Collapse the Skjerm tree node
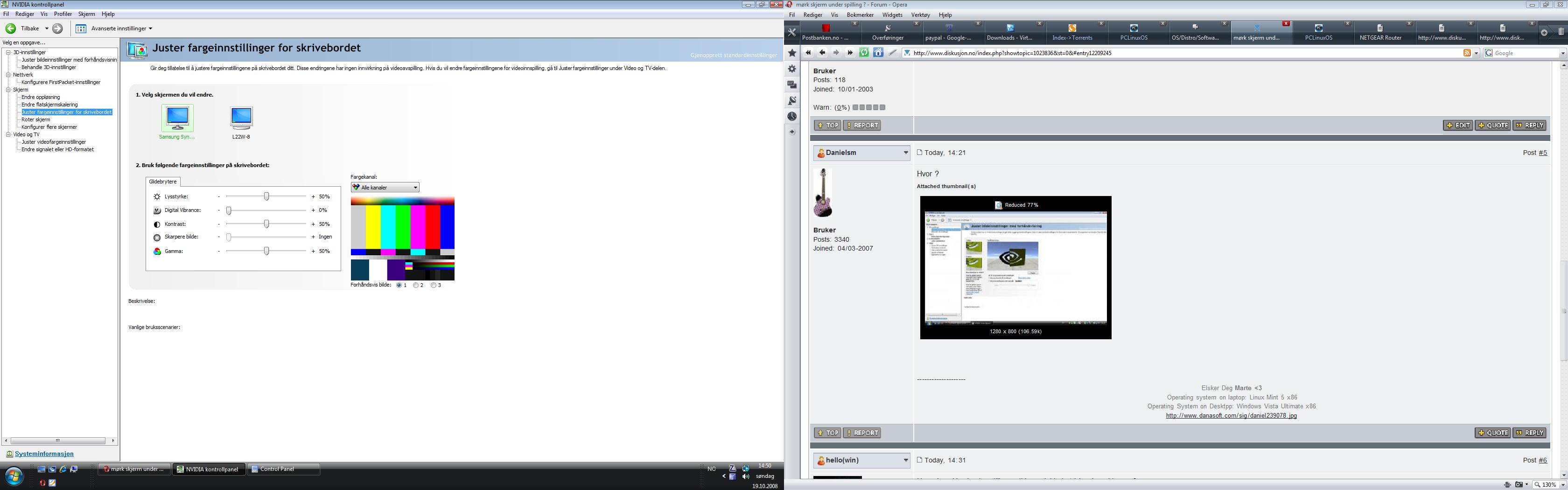1568x490 pixels. (x=8, y=90)
